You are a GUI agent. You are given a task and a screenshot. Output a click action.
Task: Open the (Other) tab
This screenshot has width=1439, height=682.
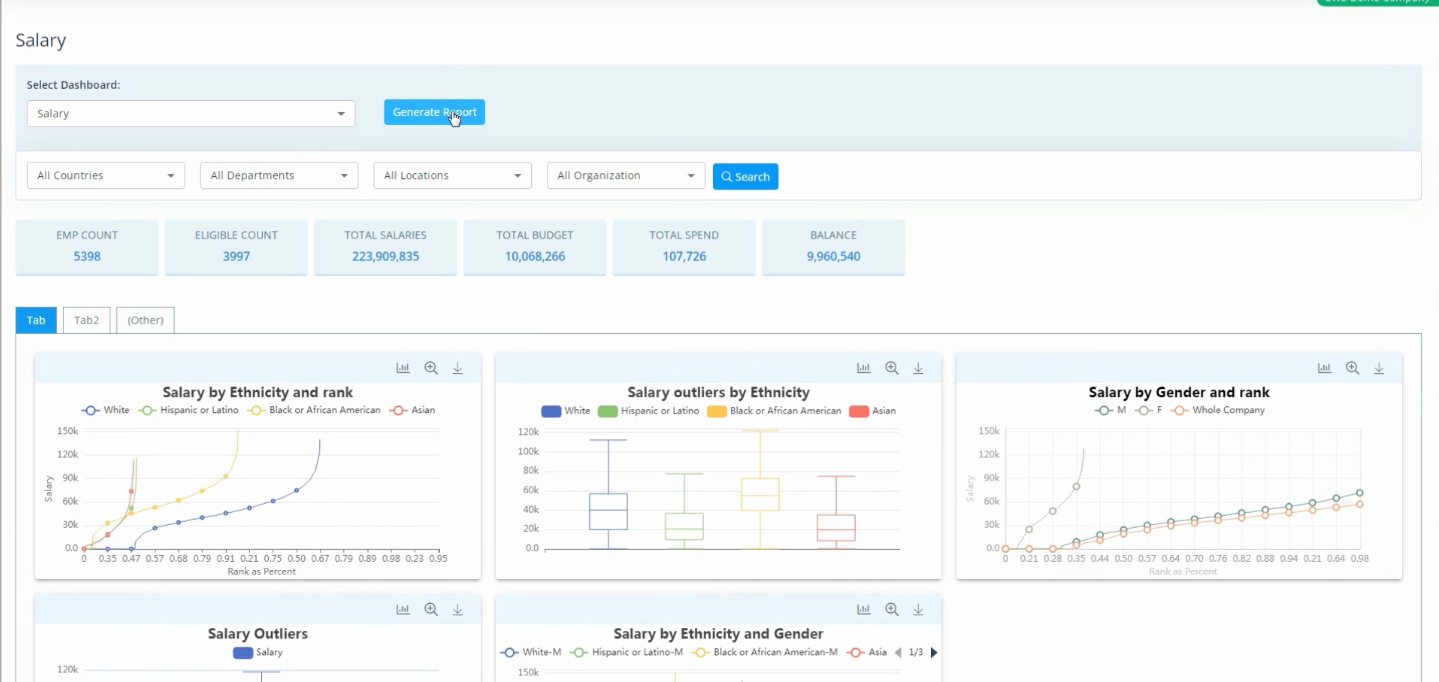tap(144, 320)
